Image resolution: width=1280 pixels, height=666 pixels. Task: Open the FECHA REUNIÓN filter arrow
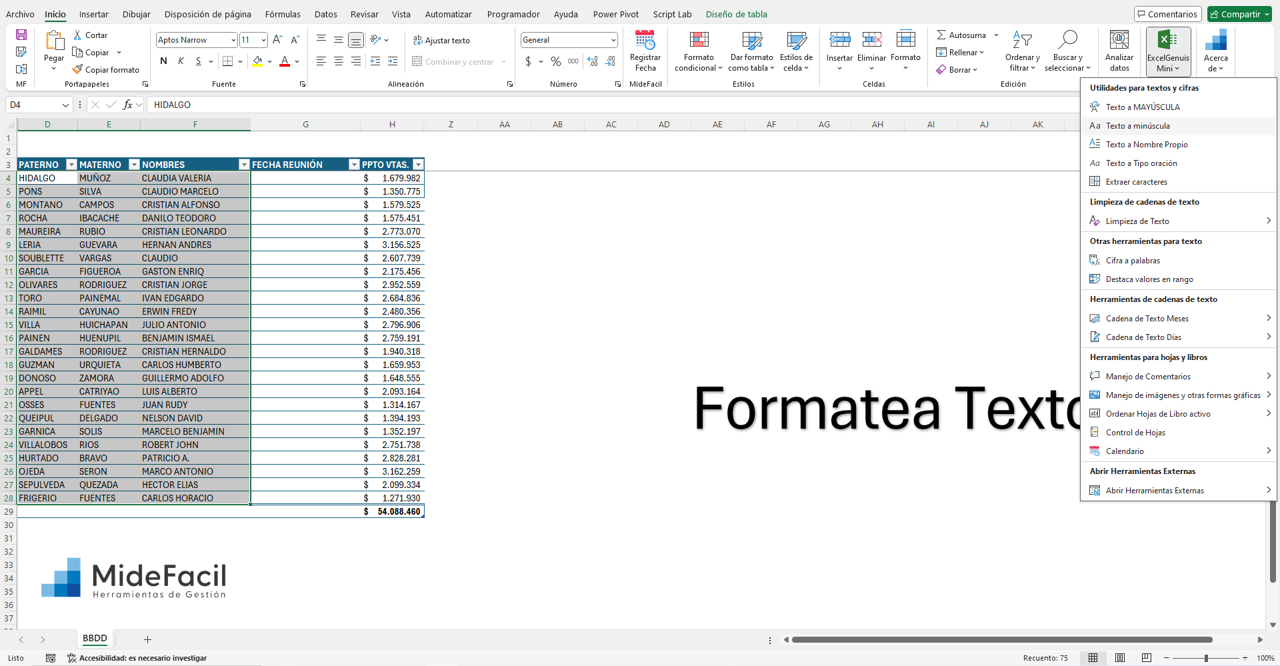353,164
